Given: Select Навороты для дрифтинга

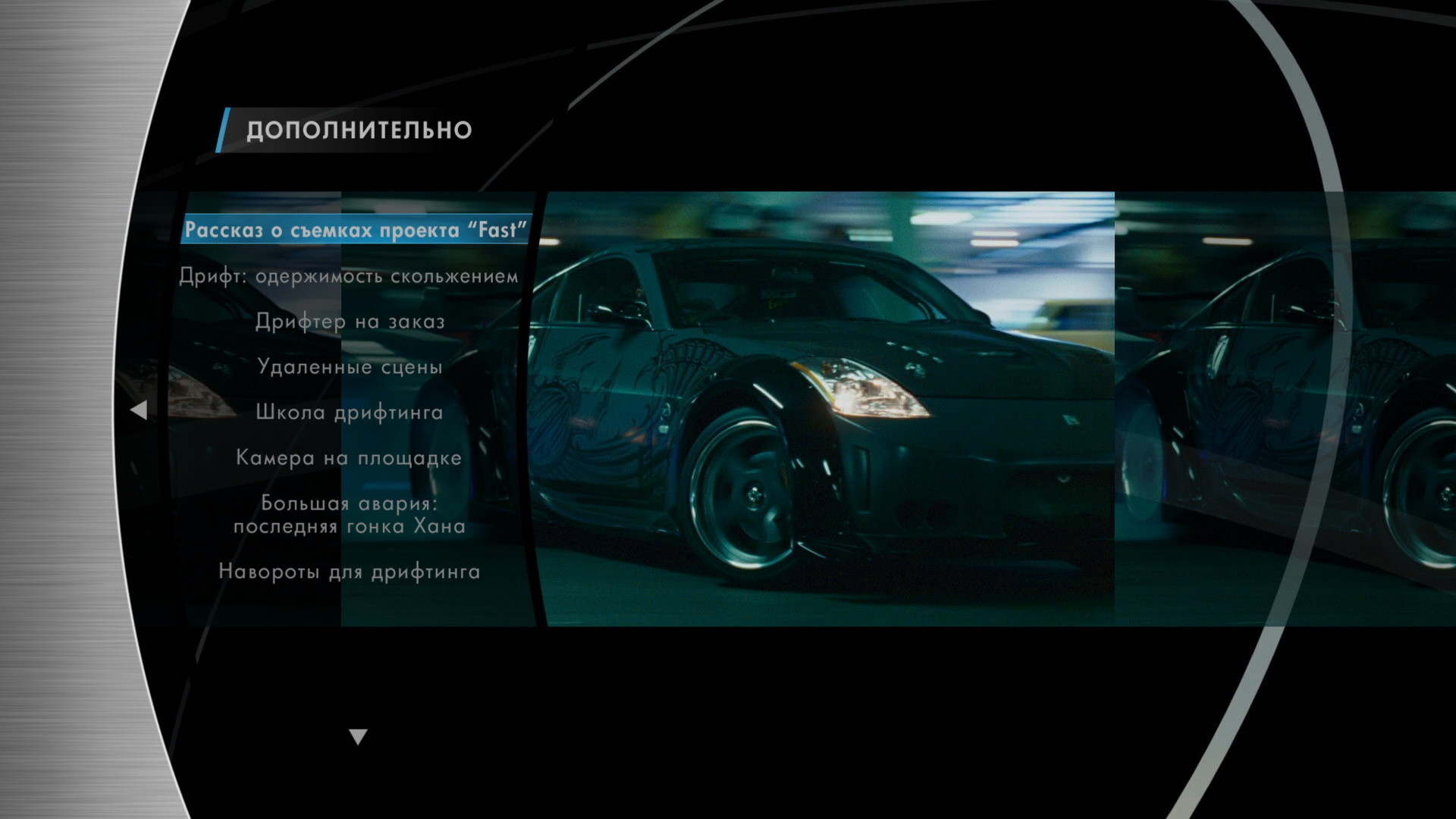Looking at the screenshot, I should click(349, 572).
